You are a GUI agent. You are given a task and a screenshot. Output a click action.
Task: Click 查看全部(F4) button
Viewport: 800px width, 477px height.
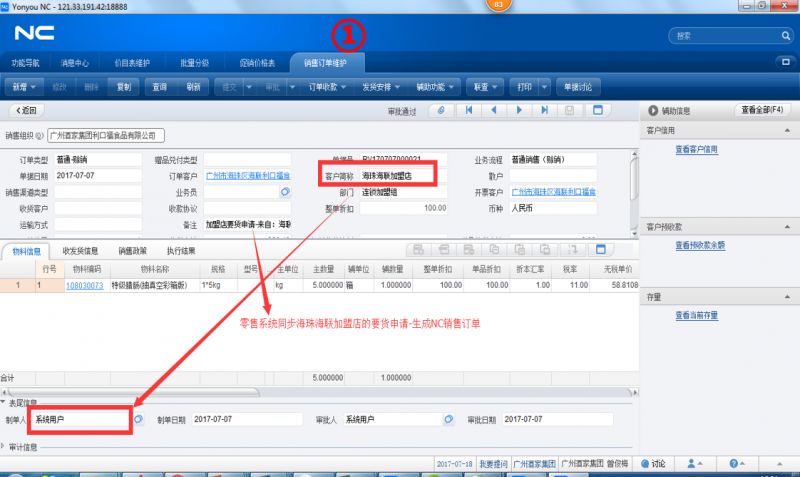[762, 110]
